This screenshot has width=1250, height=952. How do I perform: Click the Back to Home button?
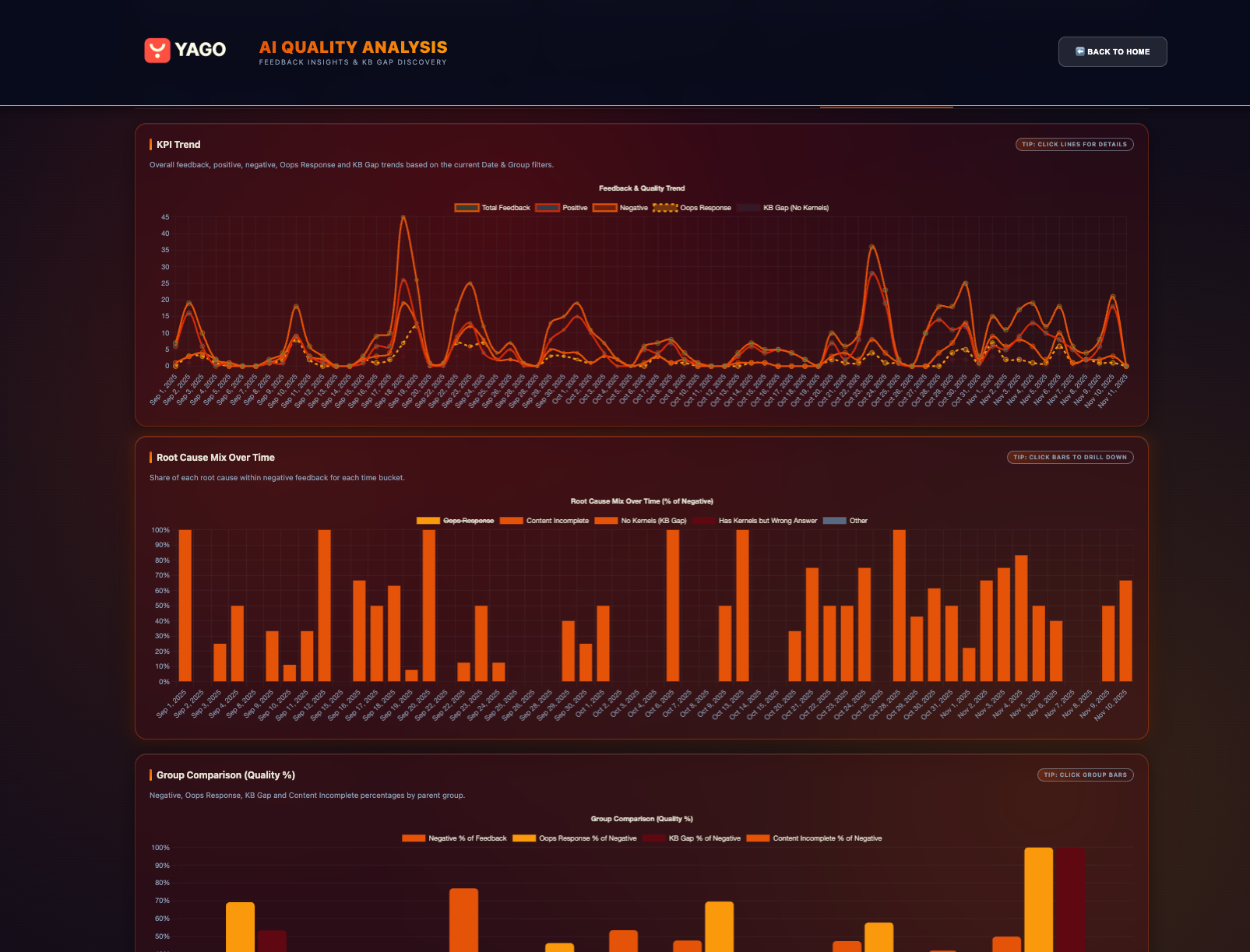pos(1112,51)
